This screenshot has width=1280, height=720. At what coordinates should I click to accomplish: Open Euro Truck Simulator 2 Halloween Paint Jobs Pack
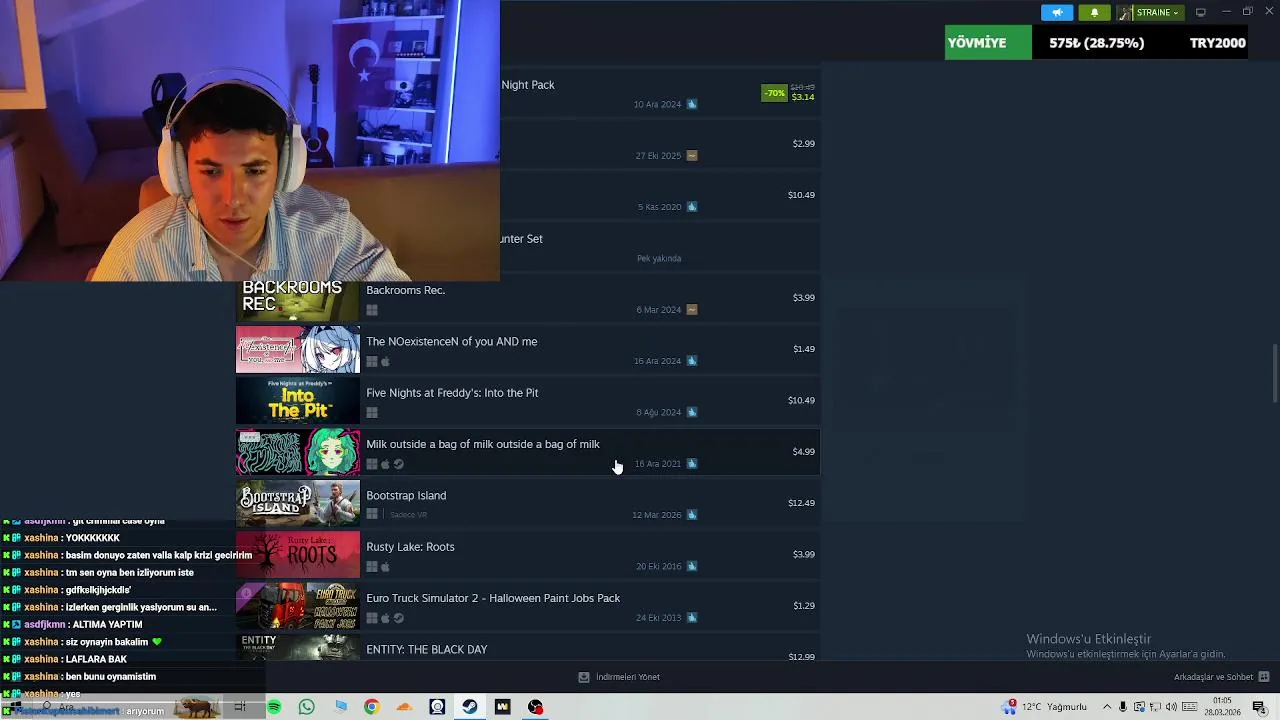pos(493,598)
